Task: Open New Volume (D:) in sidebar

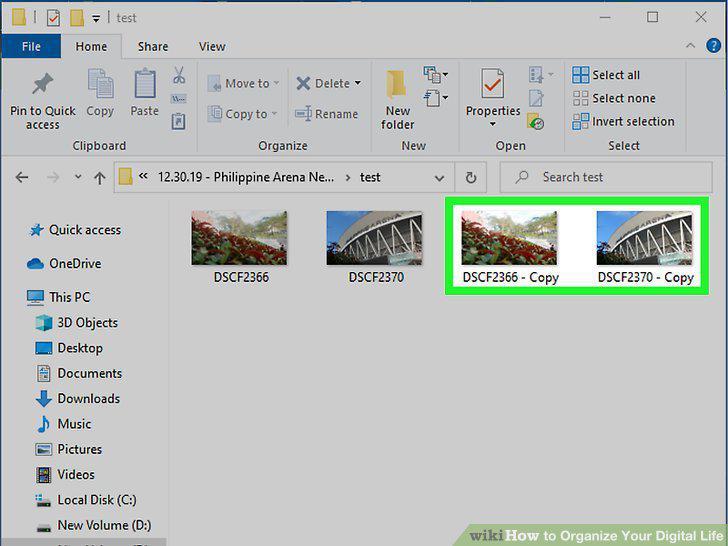Action: (94, 525)
